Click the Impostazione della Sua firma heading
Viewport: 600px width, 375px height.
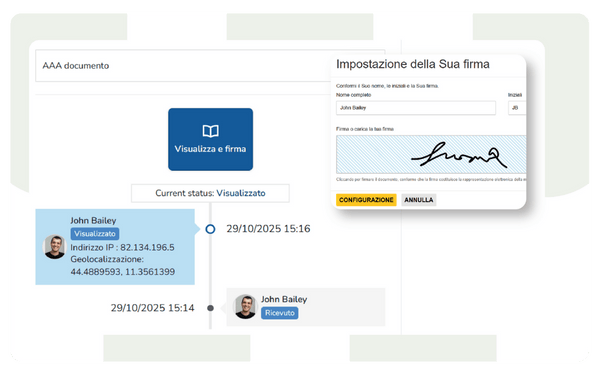click(413, 64)
